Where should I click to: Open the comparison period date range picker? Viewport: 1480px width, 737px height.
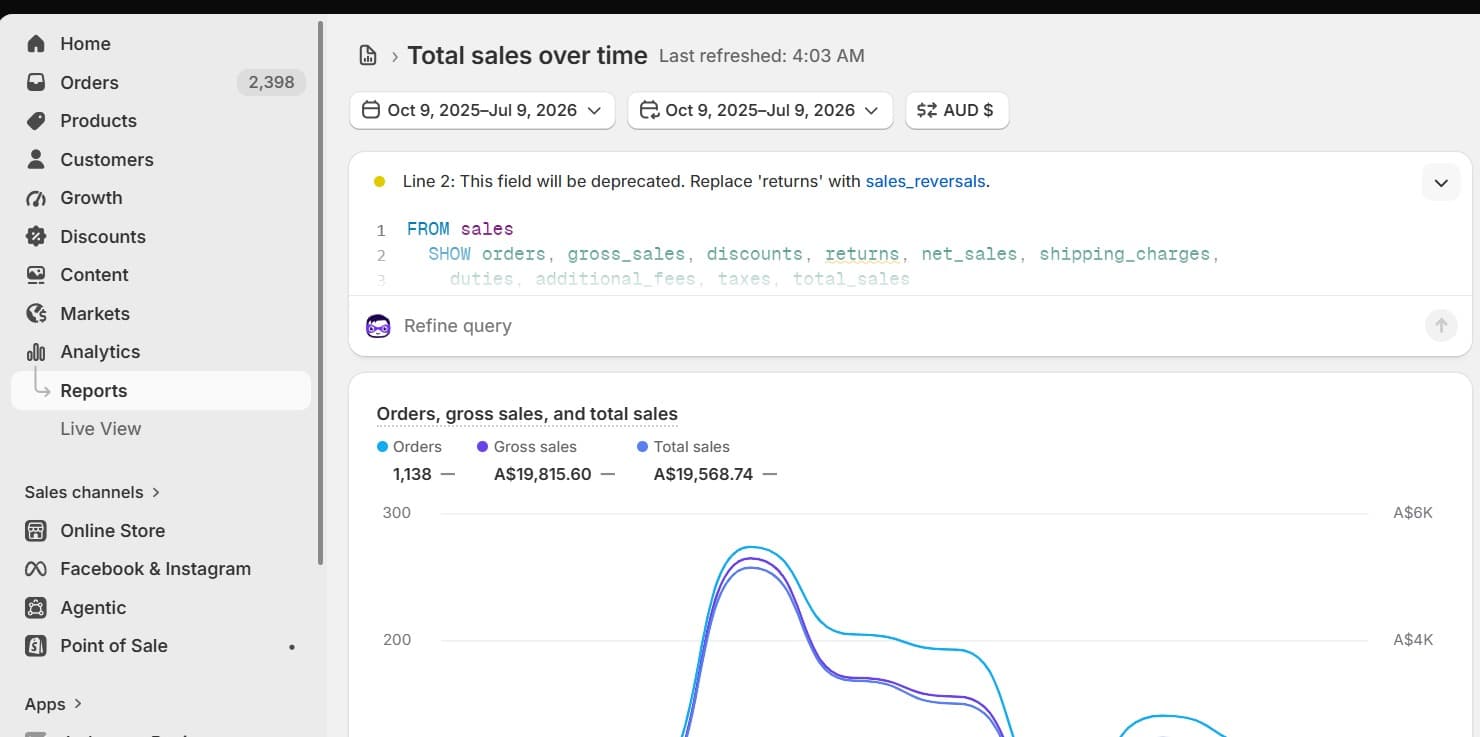click(760, 110)
